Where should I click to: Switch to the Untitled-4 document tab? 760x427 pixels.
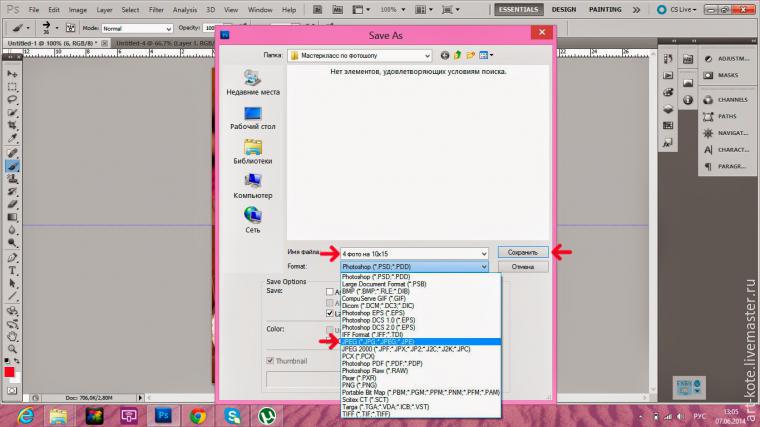click(164, 43)
